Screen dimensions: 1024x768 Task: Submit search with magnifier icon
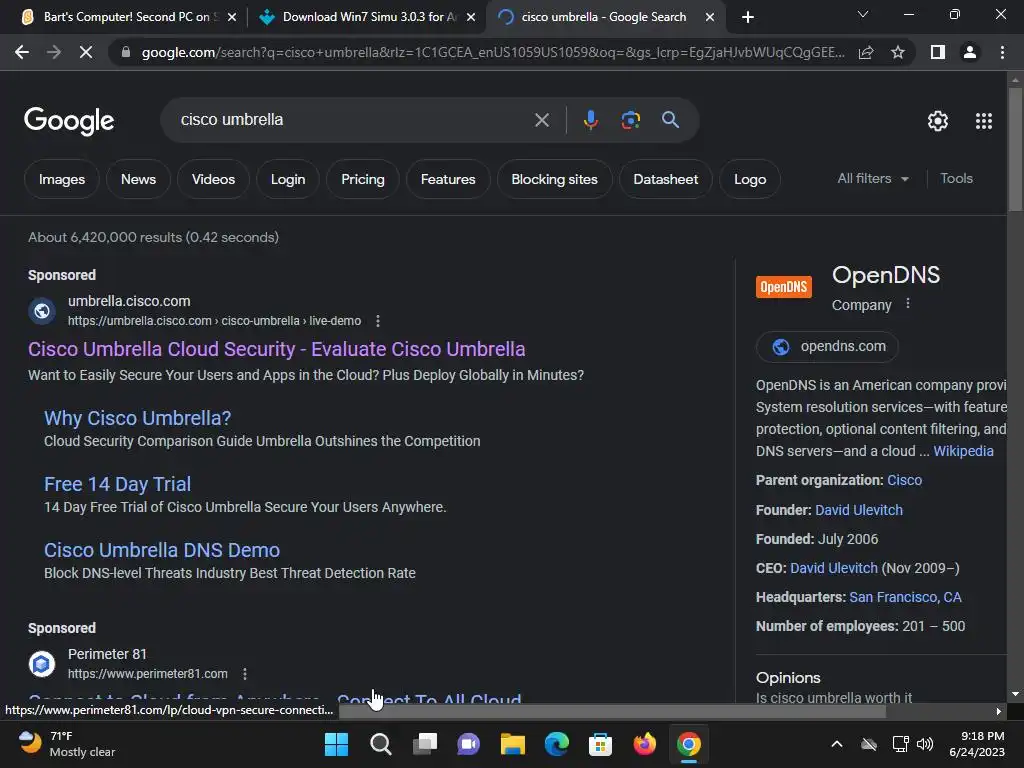pyautogui.click(x=670, y=120)
